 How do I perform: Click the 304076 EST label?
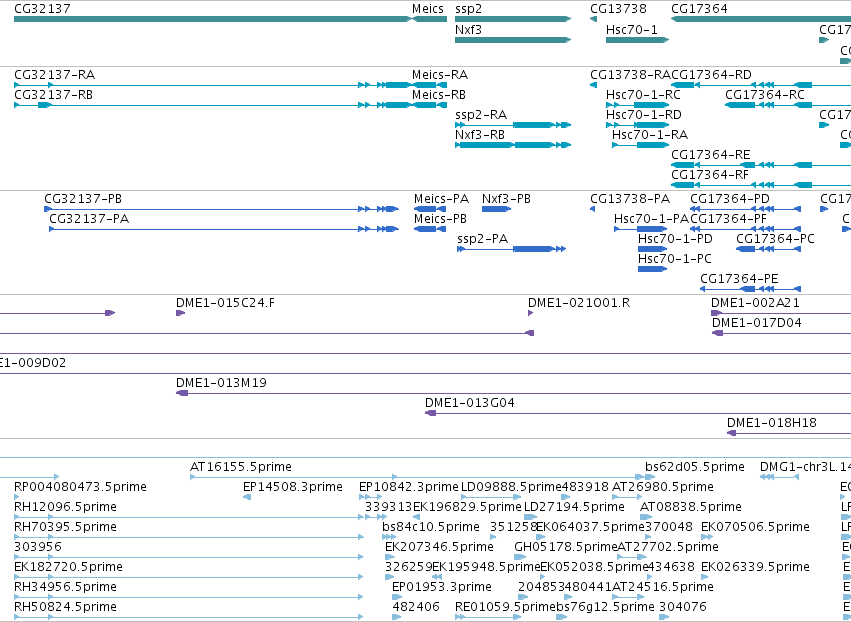(683, 607)
